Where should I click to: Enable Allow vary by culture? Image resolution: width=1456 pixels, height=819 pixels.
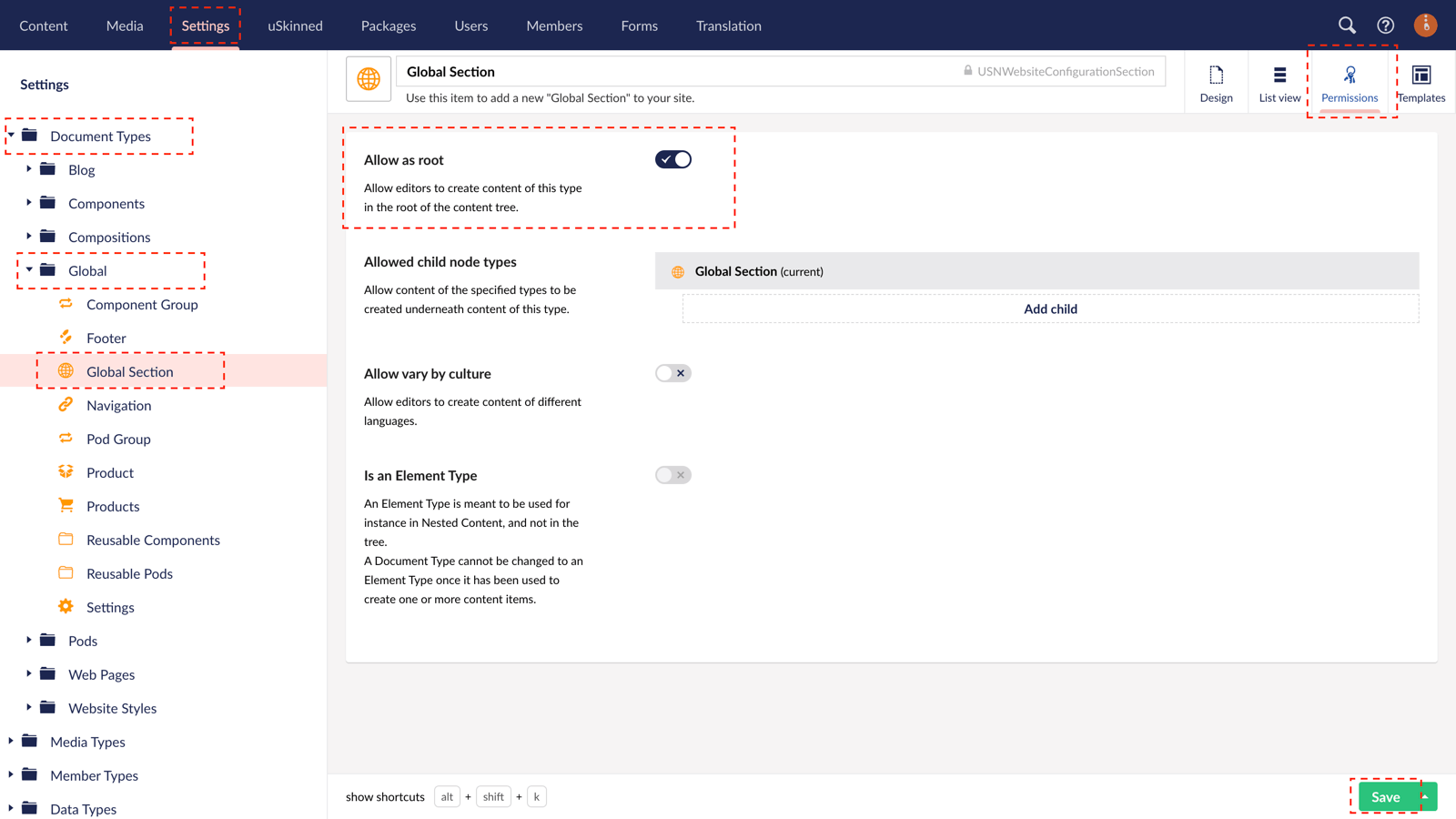(x=672, y=373)
